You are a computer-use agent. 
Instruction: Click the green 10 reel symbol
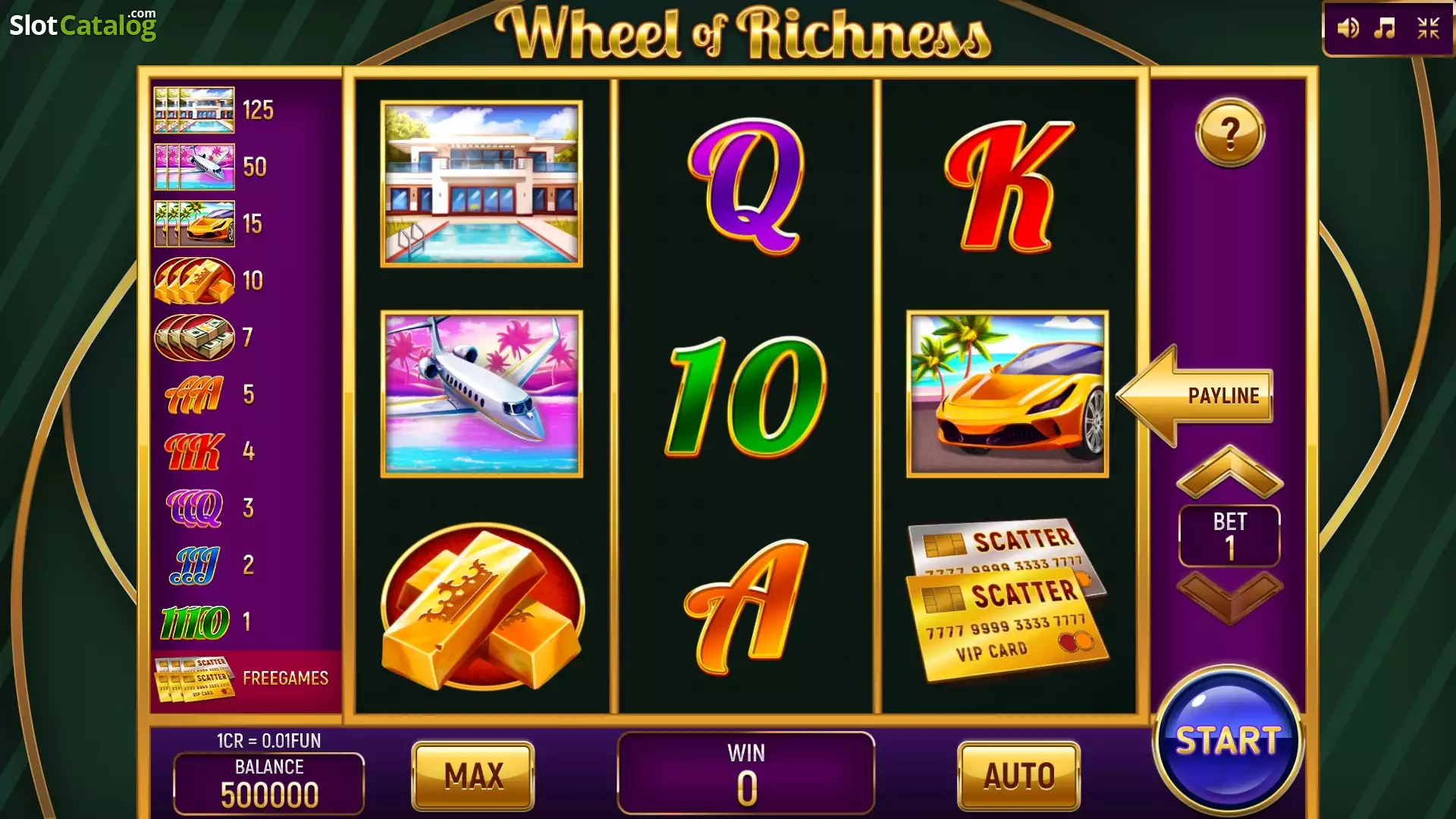coord(746,397)
